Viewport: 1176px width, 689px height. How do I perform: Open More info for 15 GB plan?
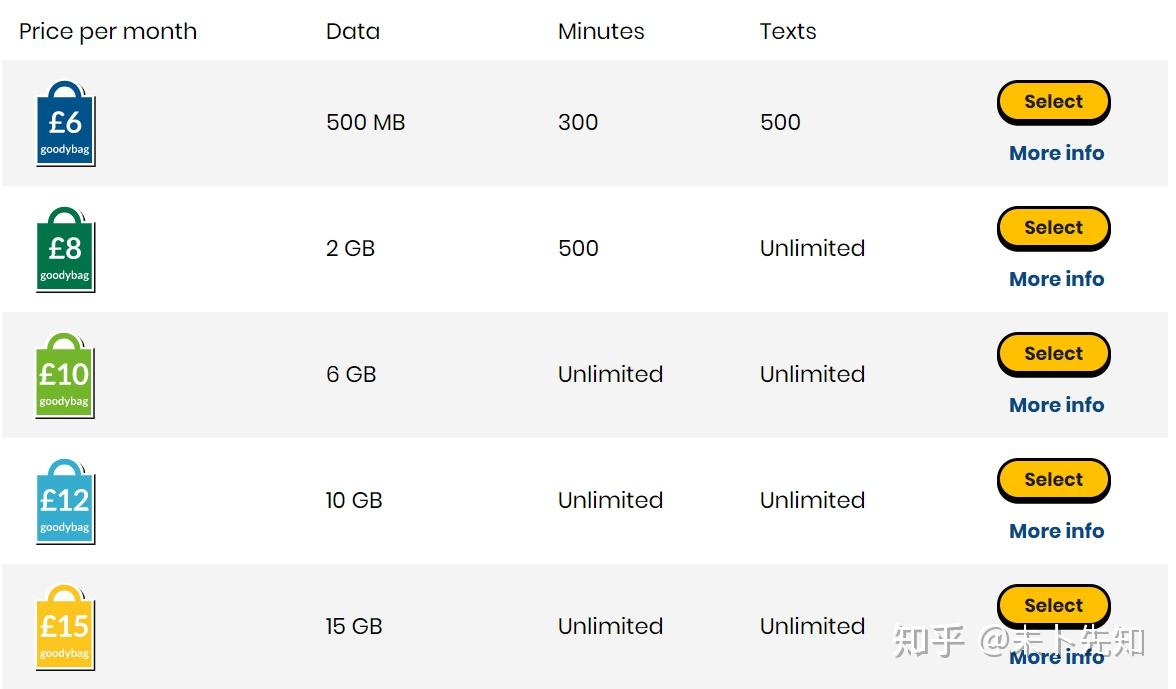(x=1056, y=657)
